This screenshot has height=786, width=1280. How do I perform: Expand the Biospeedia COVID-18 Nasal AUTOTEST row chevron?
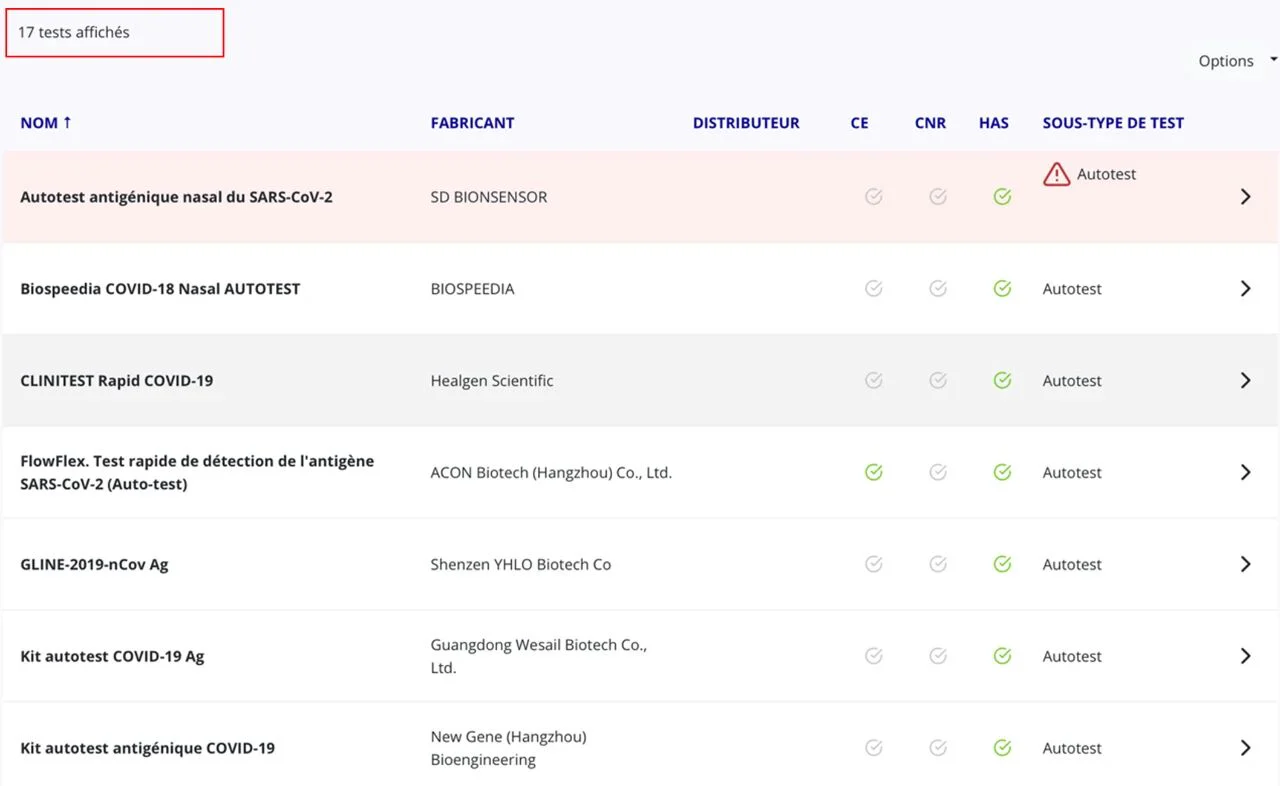coord(1246,289)
